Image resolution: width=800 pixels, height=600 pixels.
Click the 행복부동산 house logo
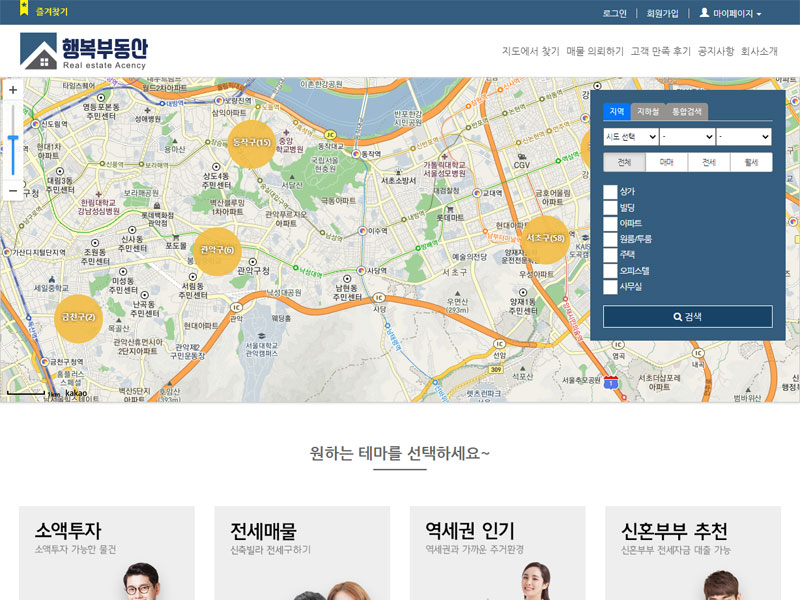pos(40,51)
